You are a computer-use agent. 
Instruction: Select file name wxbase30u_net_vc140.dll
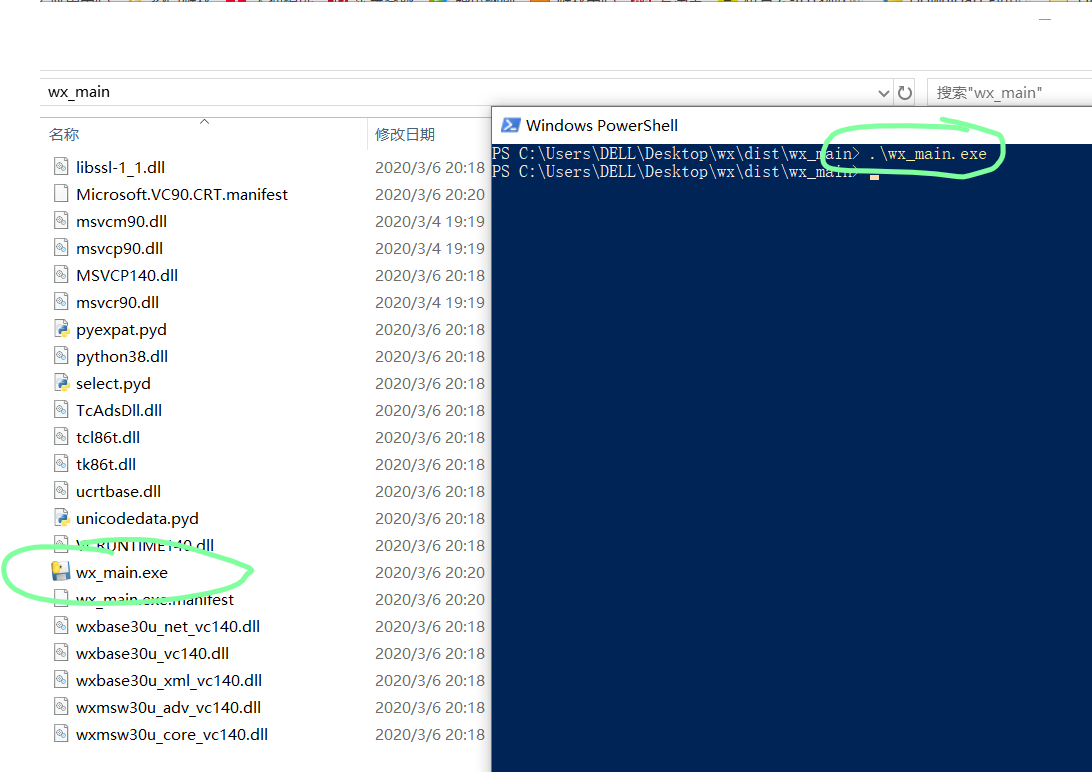(168, 627)
